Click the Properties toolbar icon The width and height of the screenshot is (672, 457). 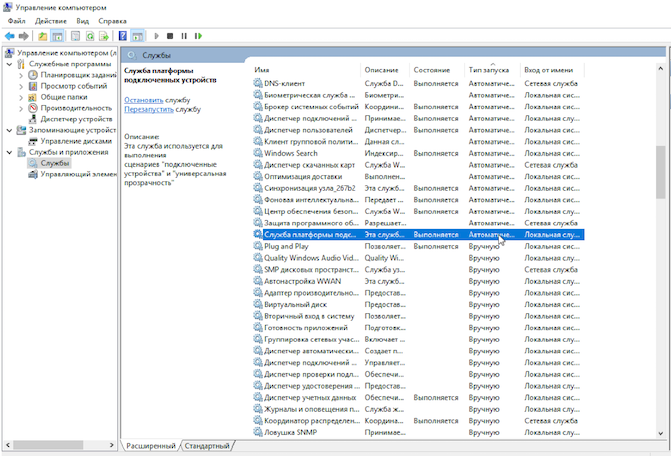[75, 36]
